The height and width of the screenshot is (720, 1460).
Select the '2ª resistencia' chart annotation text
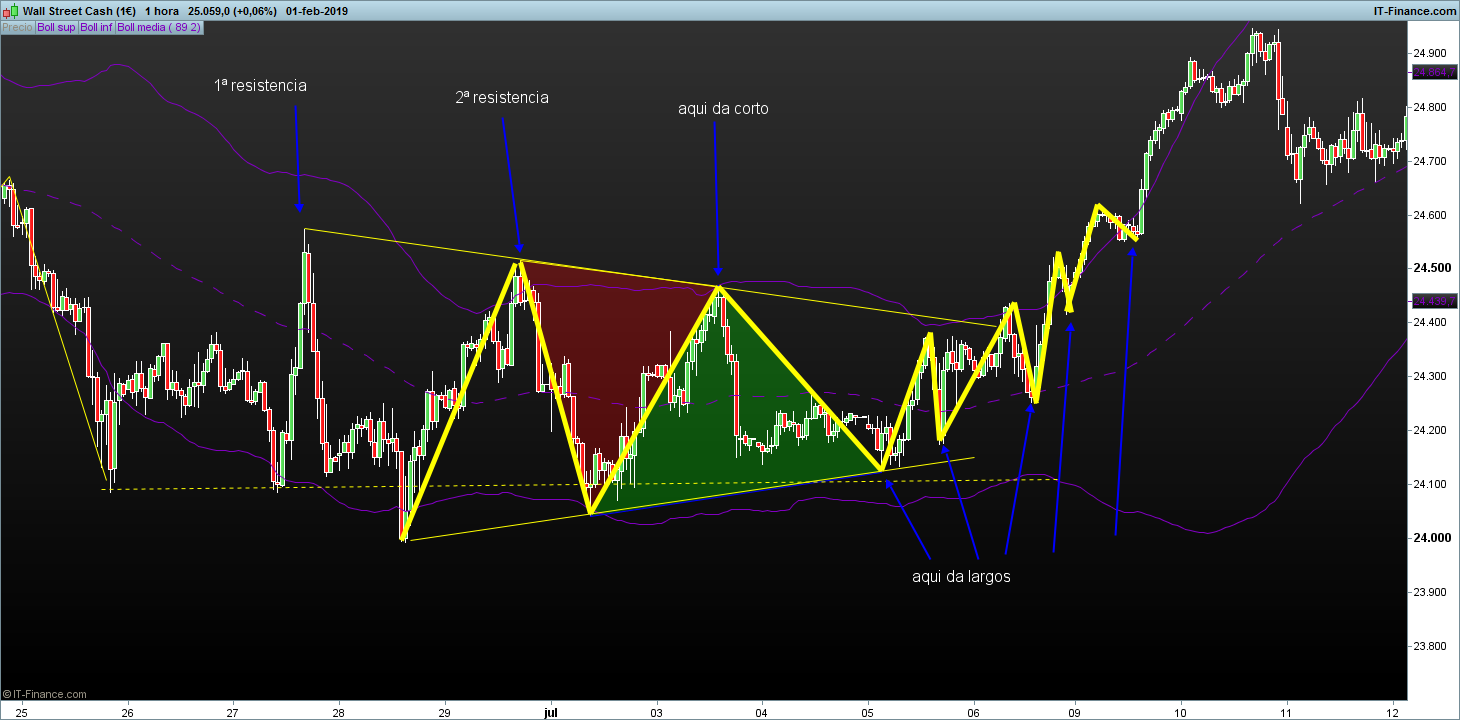coord(502,98)
